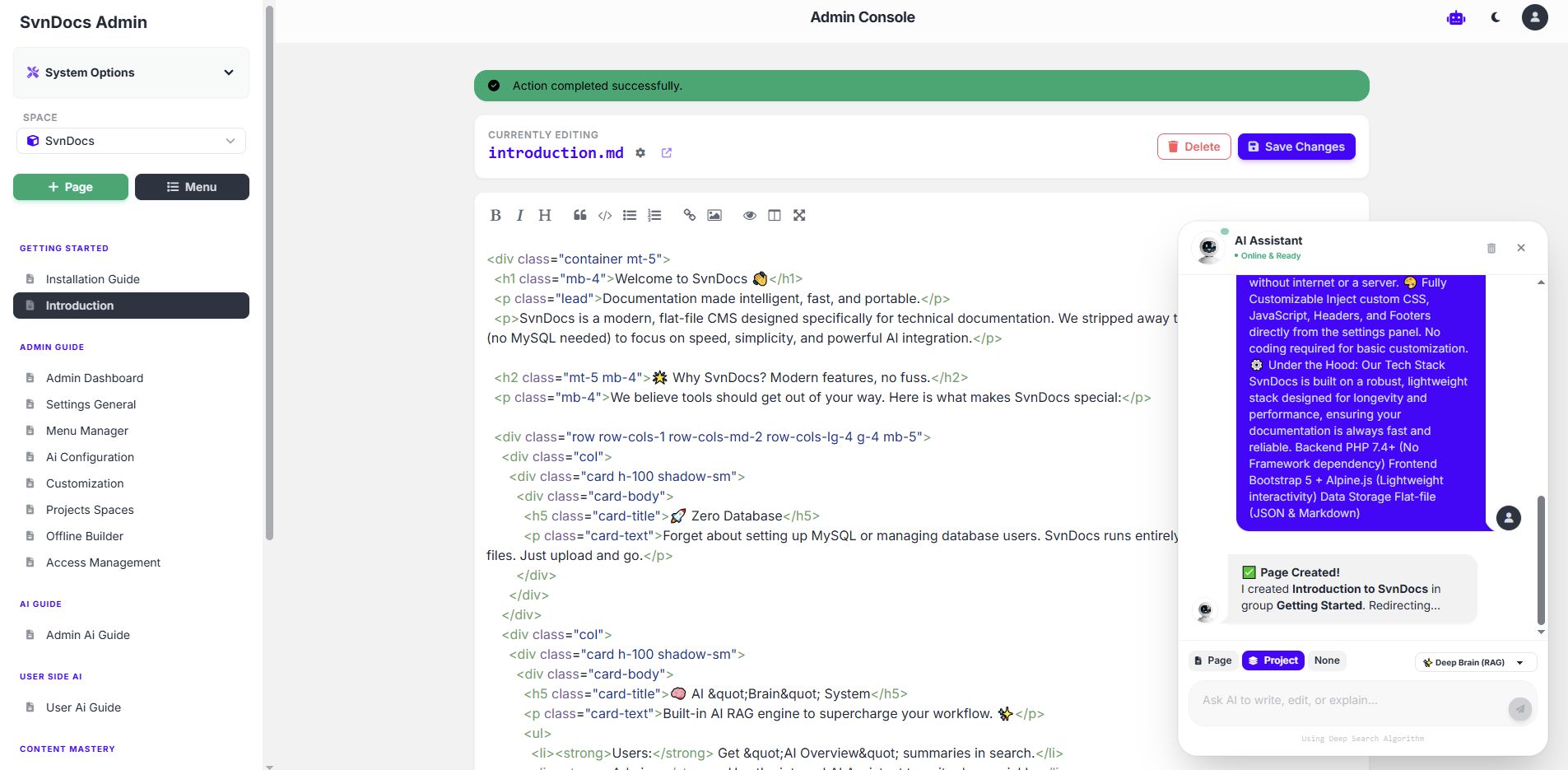
Task: Open the Deep Brain (RAG) model dropdown
Action: (x=1476, y=662)
